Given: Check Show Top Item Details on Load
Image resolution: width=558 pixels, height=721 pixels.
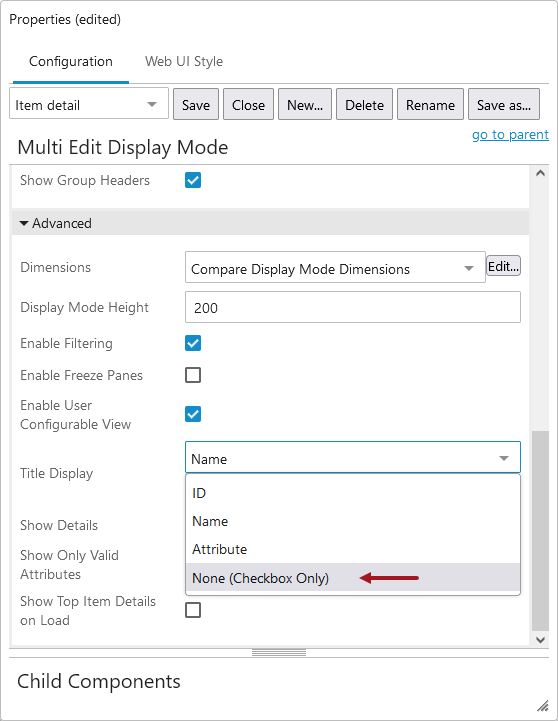Looking at the screenshot, I should point(193,610).
